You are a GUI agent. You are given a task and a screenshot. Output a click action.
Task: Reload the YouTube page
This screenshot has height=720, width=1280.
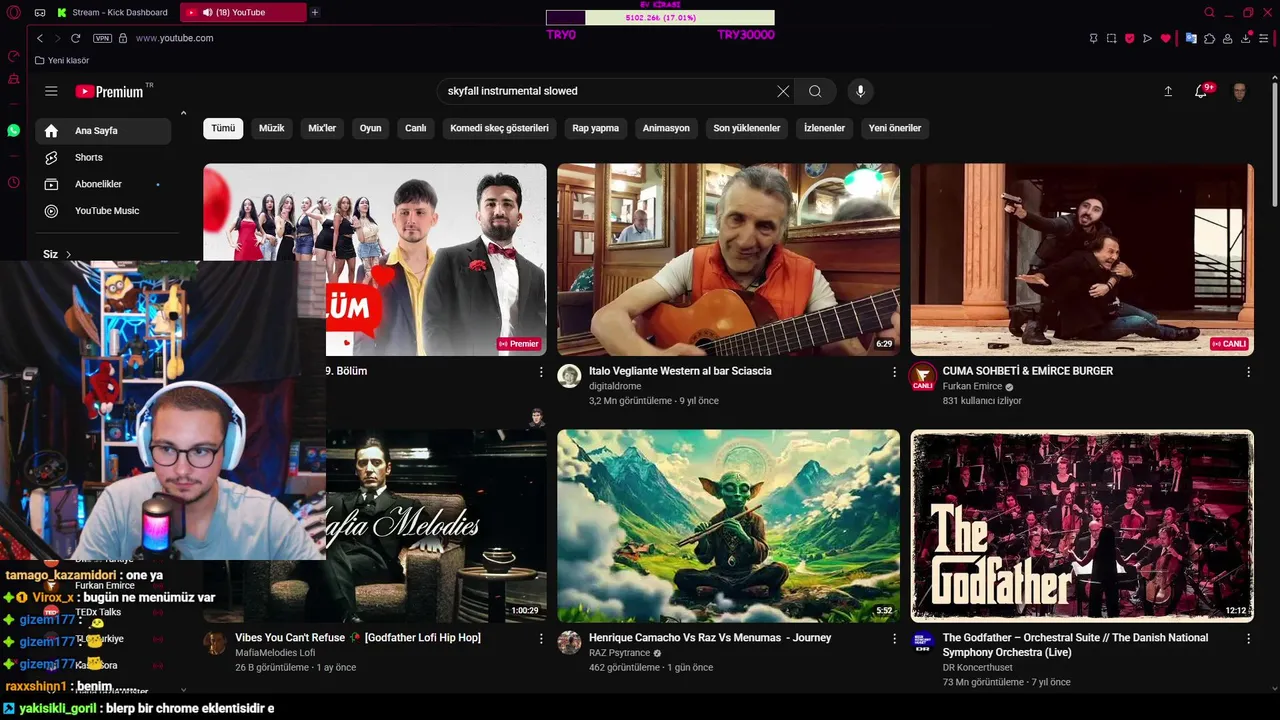(75, 38)
